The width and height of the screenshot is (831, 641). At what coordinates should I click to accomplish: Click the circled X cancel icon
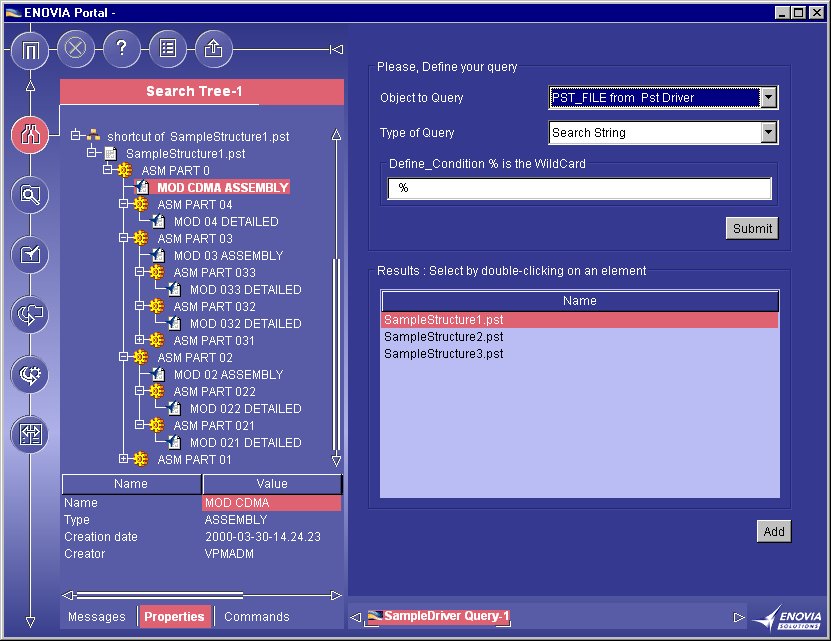(75, 49)
